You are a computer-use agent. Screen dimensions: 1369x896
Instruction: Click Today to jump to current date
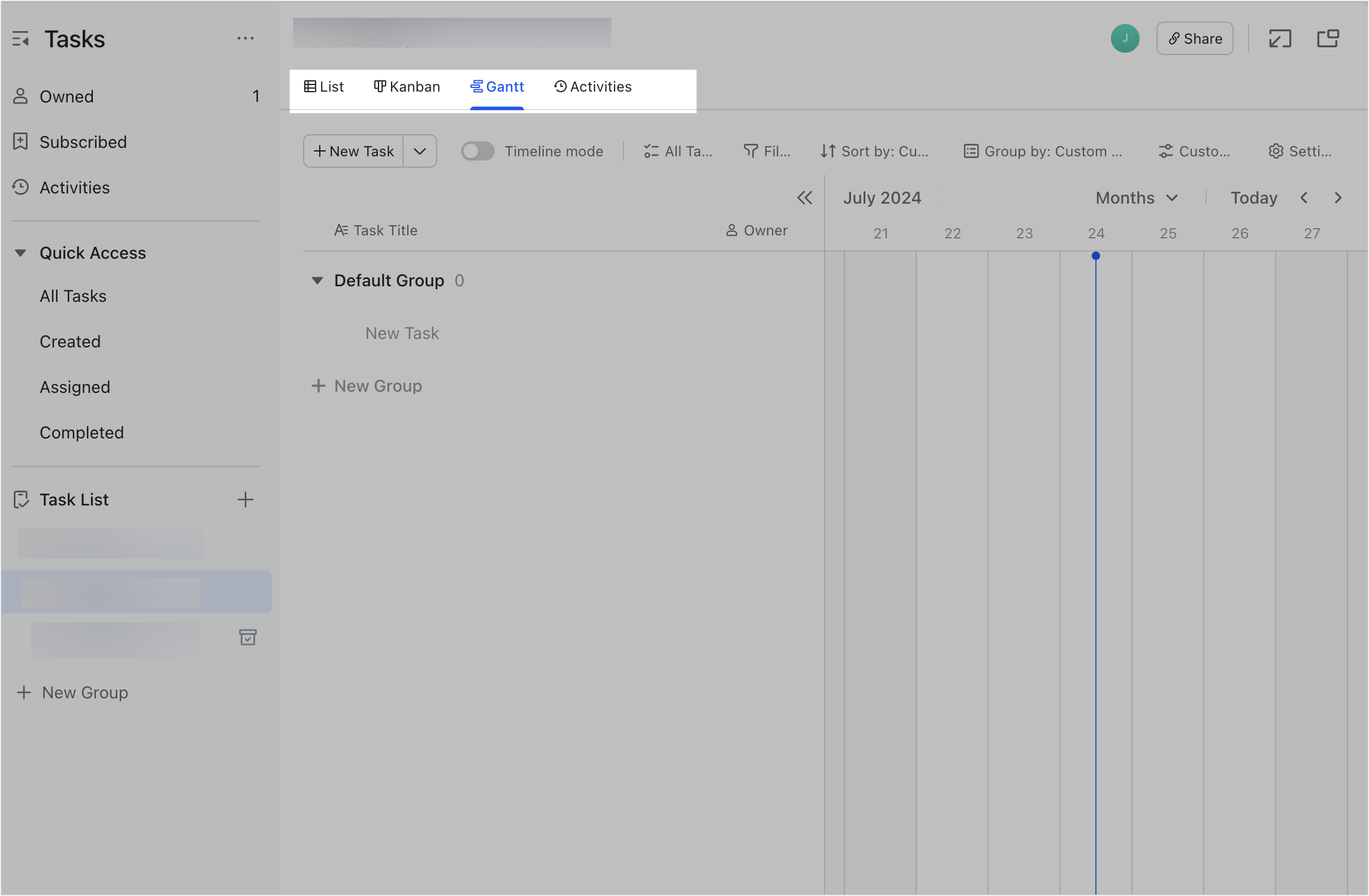[x=1253, y=198]
